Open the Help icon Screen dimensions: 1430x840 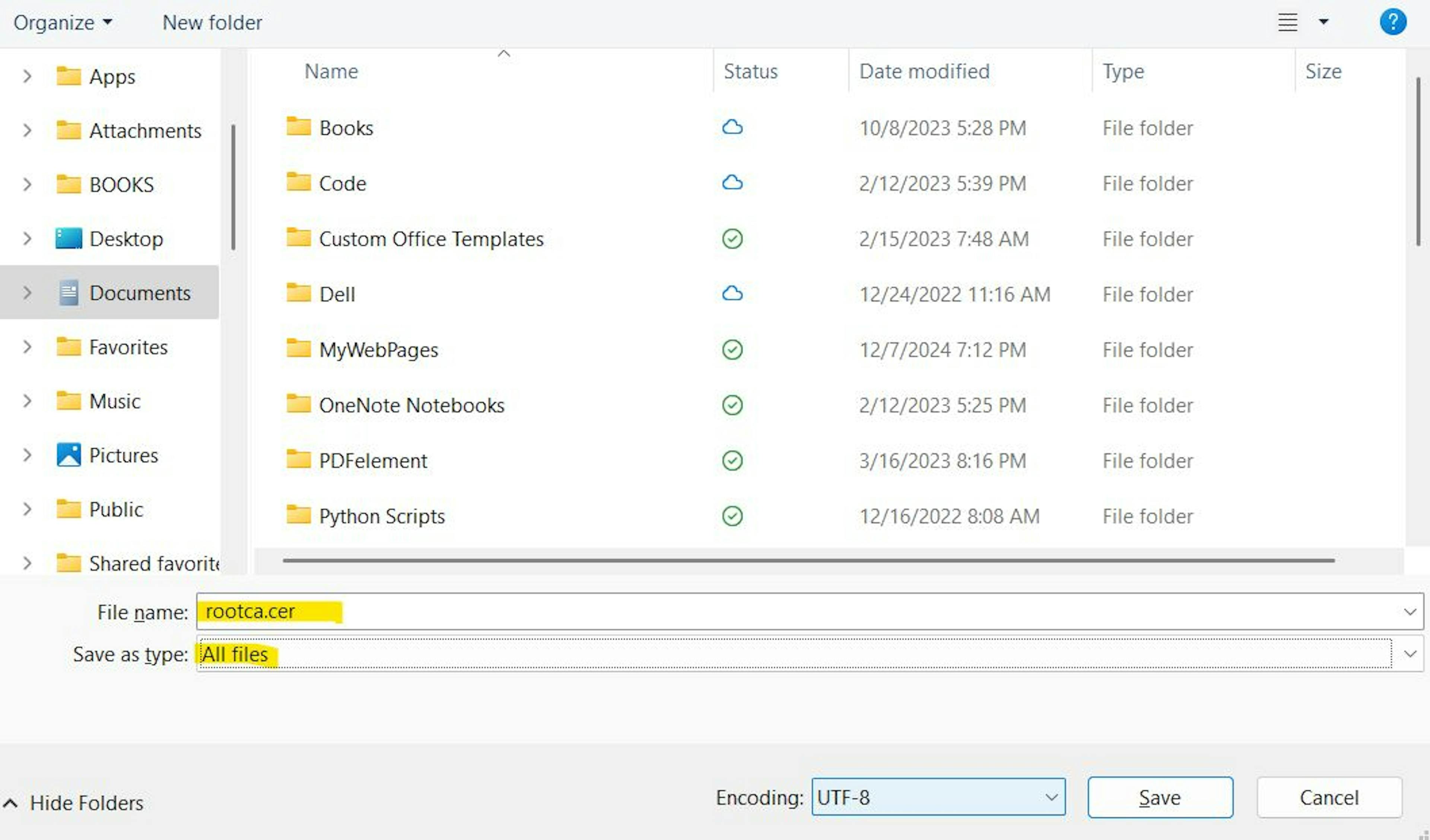click(x=1392, y=22)
